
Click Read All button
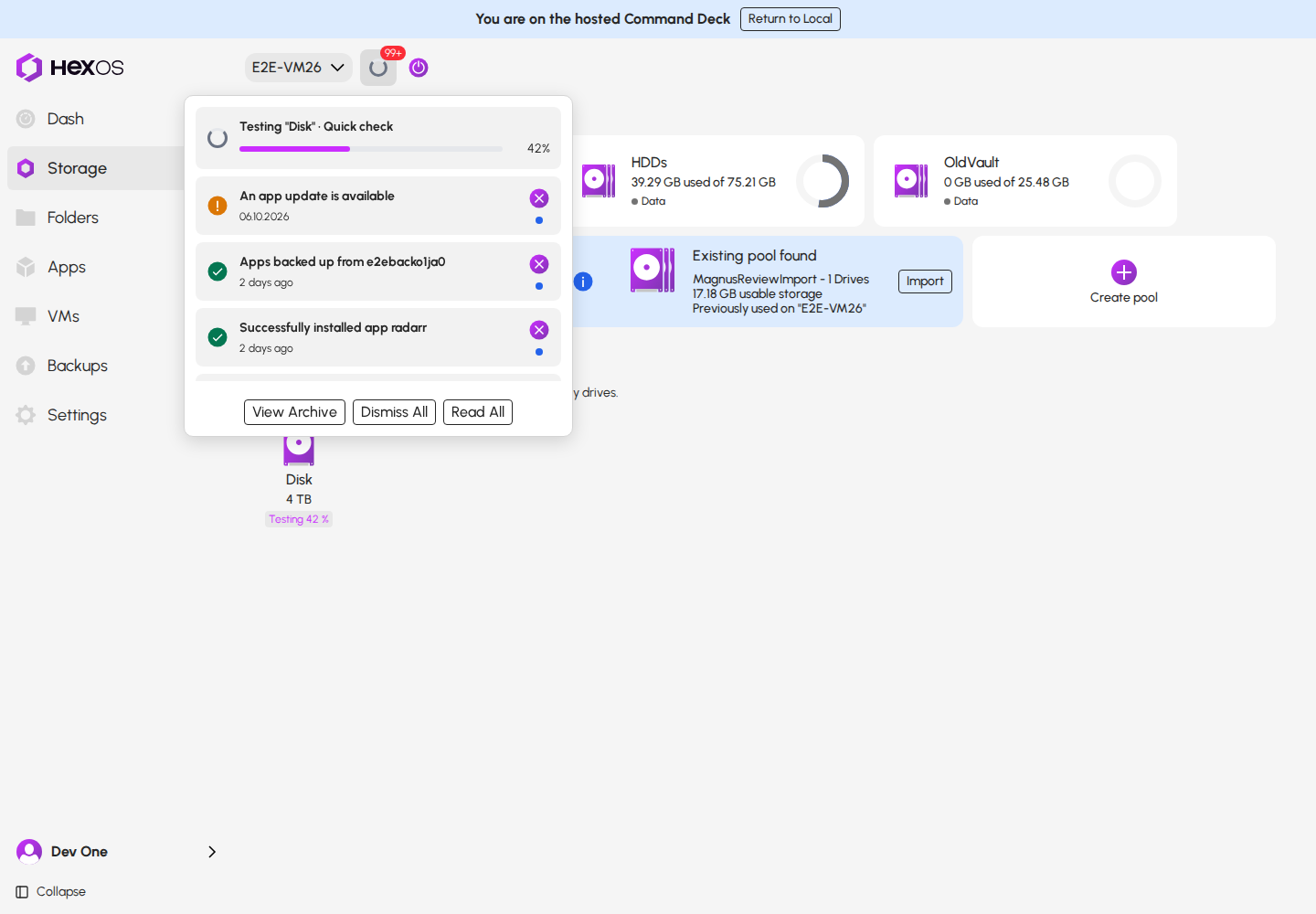click(x=478, y=412)
